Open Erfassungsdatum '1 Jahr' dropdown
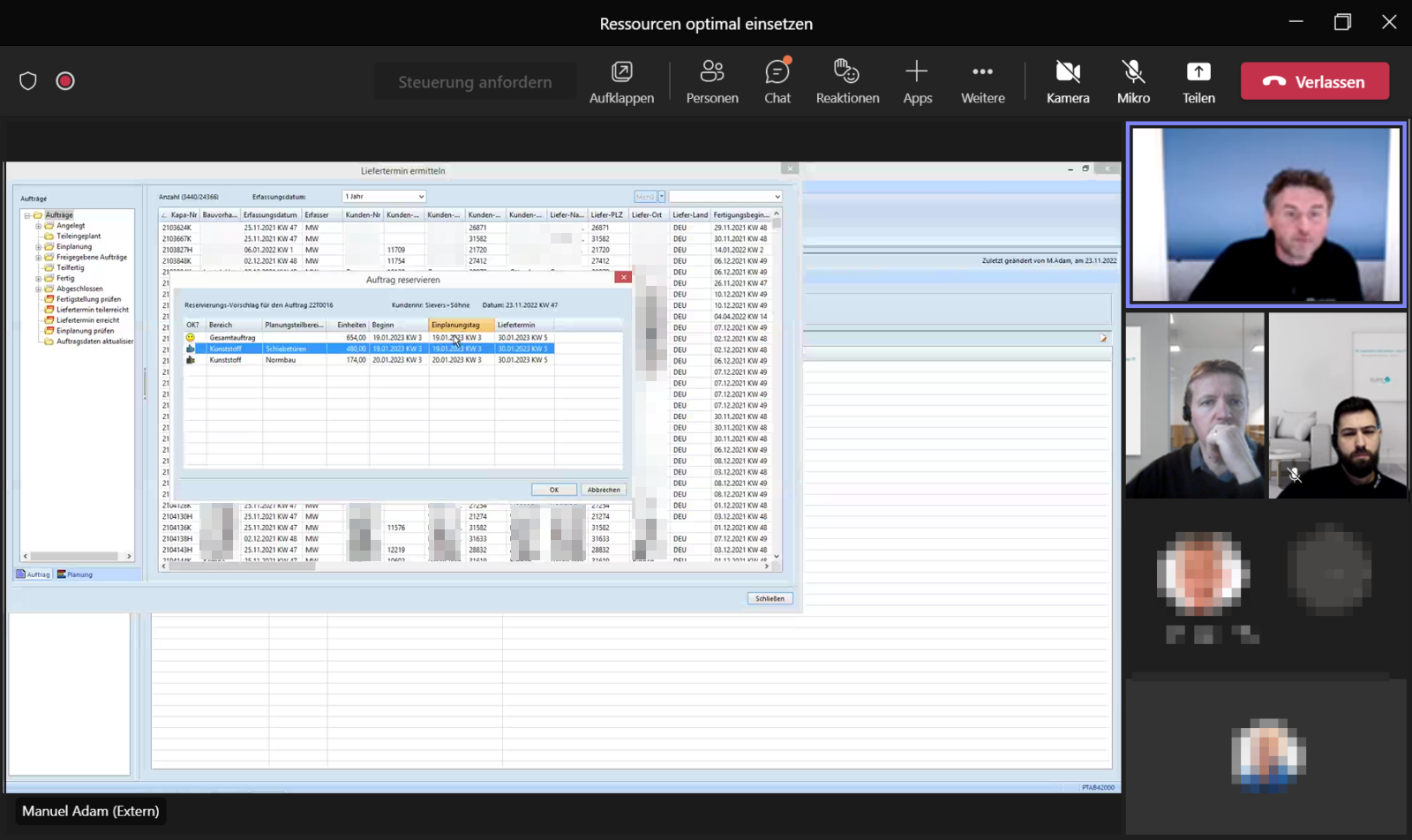 coord(385,197)
